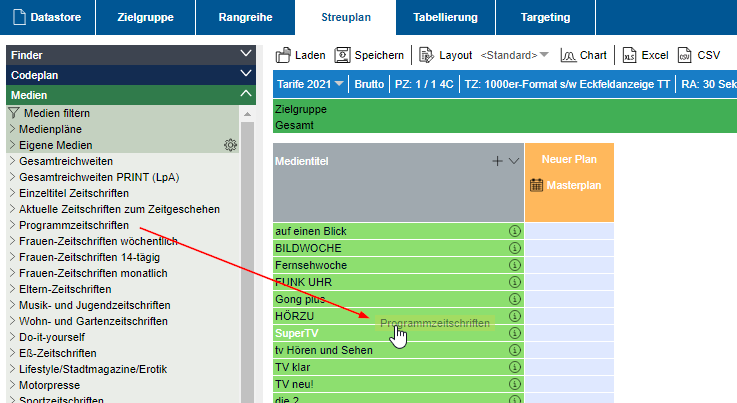Save the plan with the Speichern icon
Image resolution: width=737 pixels, height=403 pixels.
tap(343, 55)
